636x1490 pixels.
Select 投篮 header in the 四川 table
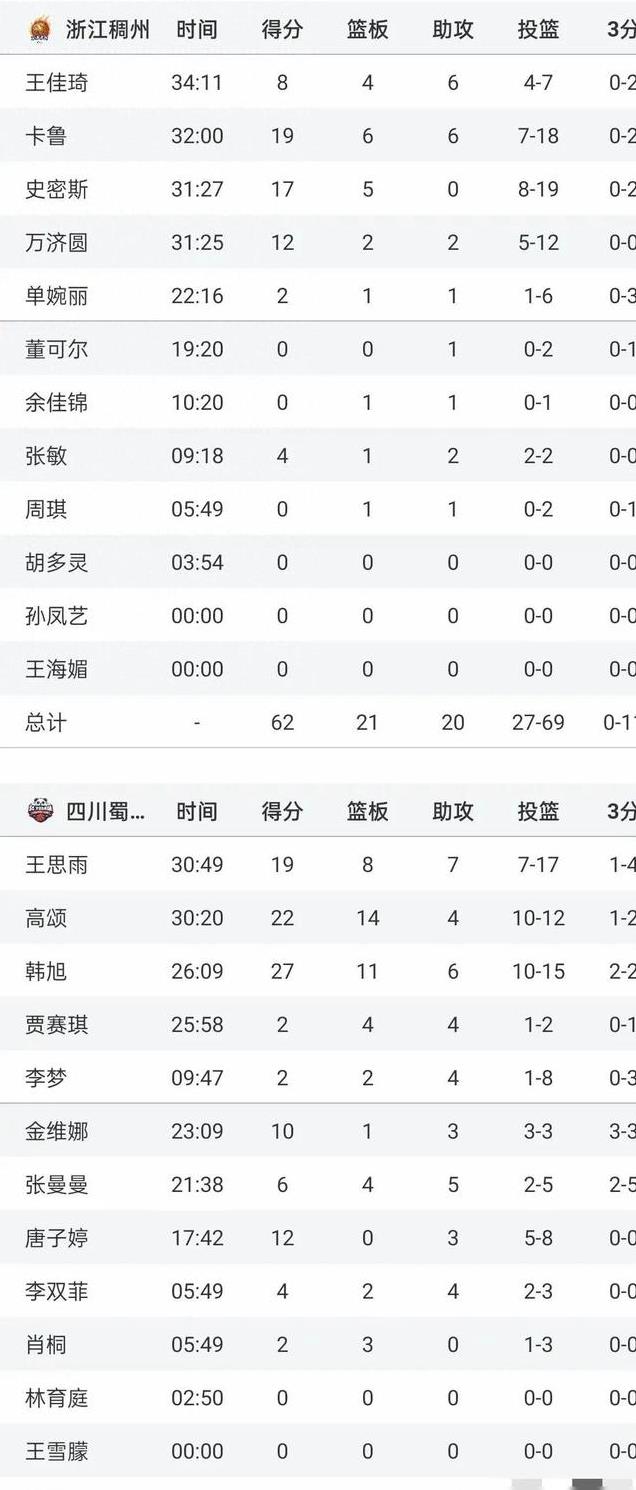[538, 811]
